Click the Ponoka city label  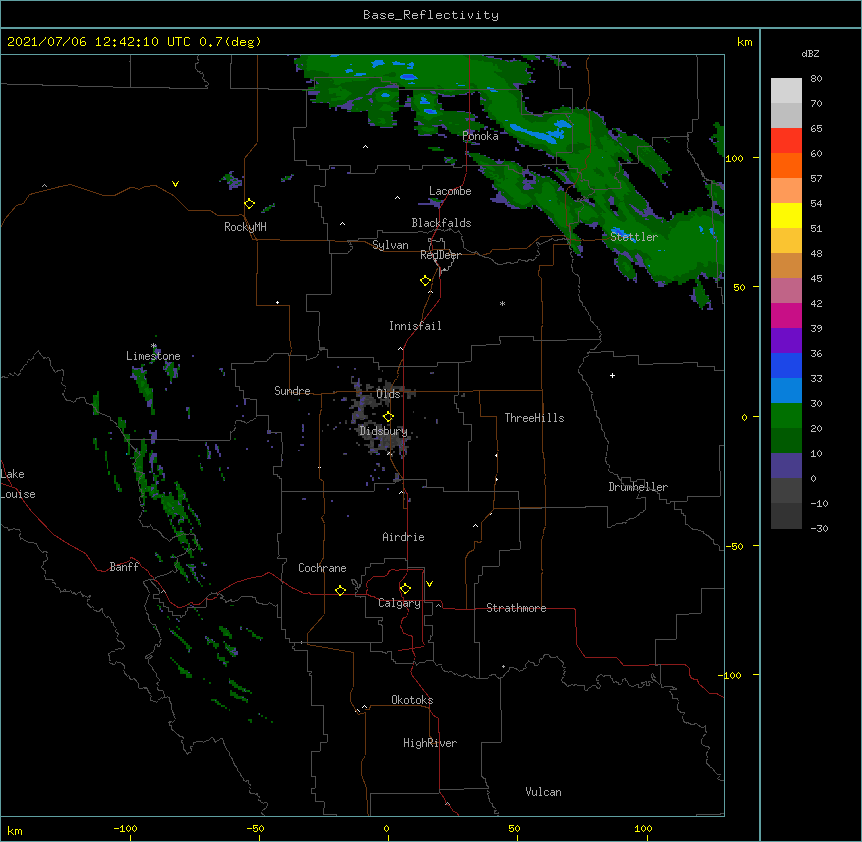pos(480,136)
